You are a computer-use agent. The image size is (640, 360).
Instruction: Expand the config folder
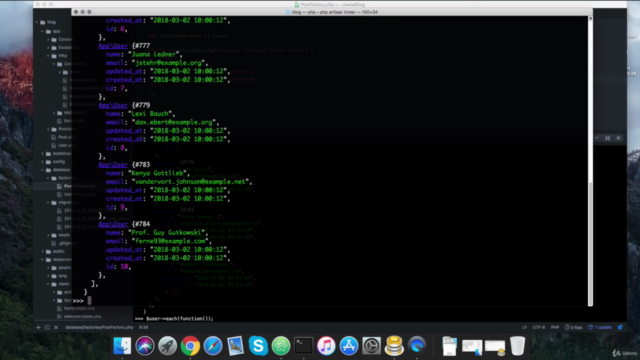pos(42,162)
